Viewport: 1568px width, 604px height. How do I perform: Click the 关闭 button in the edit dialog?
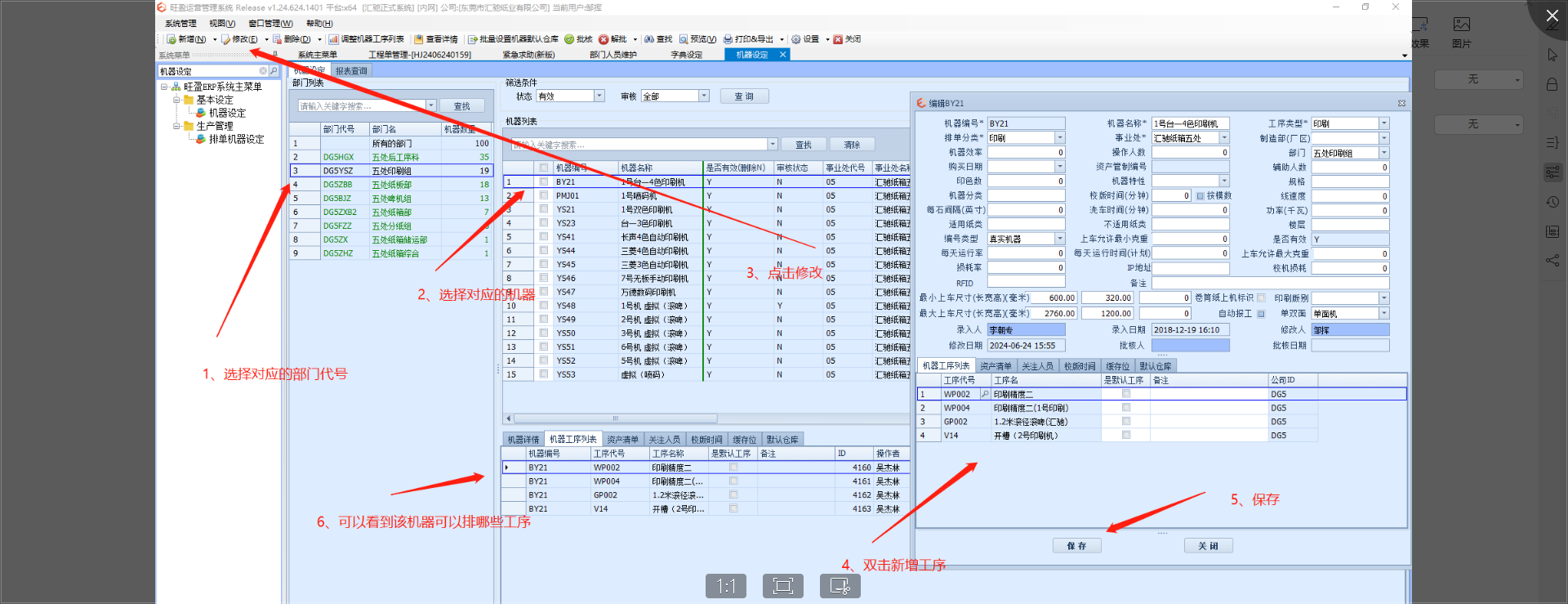pyautogui.click(x=1208, y=546)
